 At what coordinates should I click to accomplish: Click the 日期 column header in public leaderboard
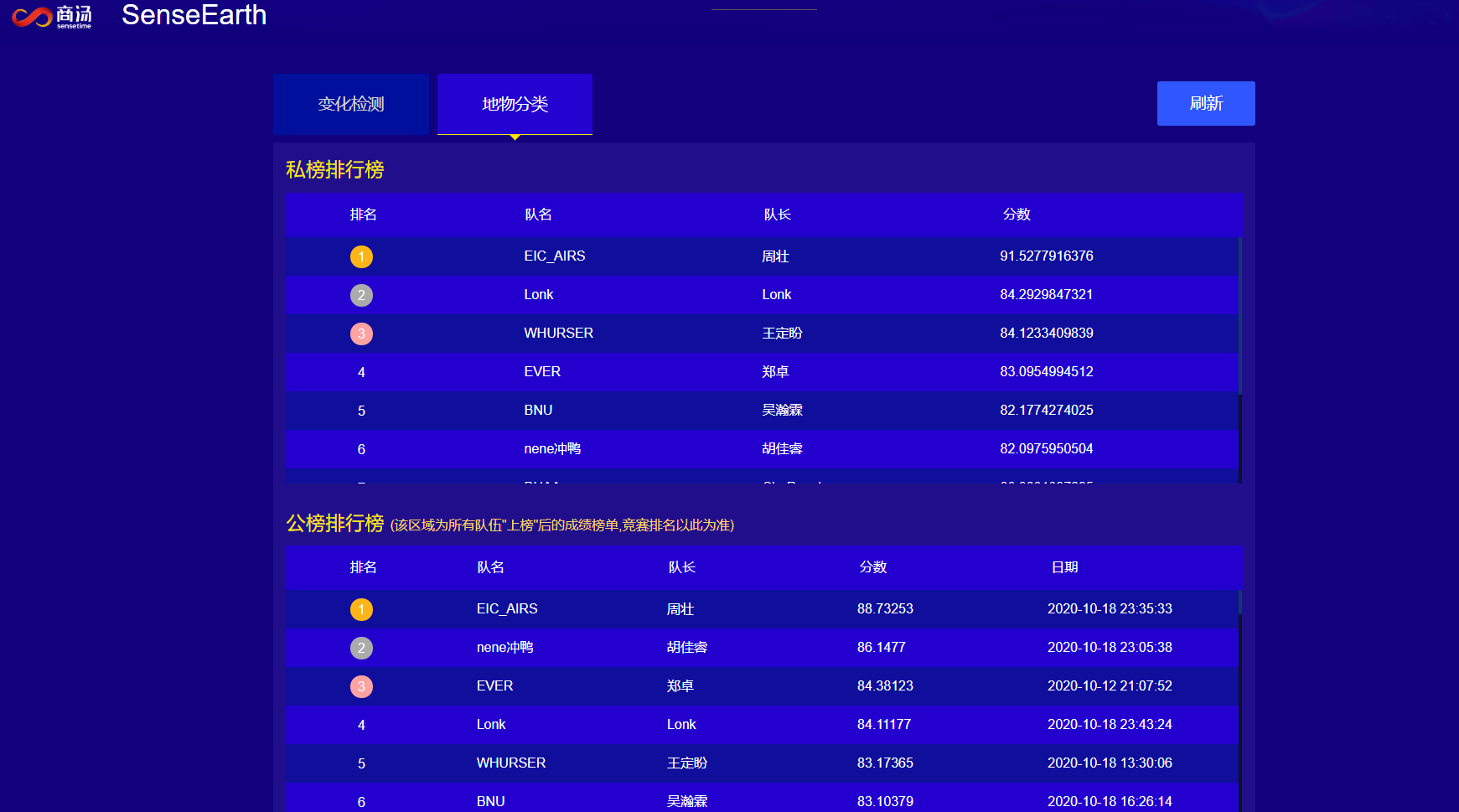click(x=1064, y=567)
